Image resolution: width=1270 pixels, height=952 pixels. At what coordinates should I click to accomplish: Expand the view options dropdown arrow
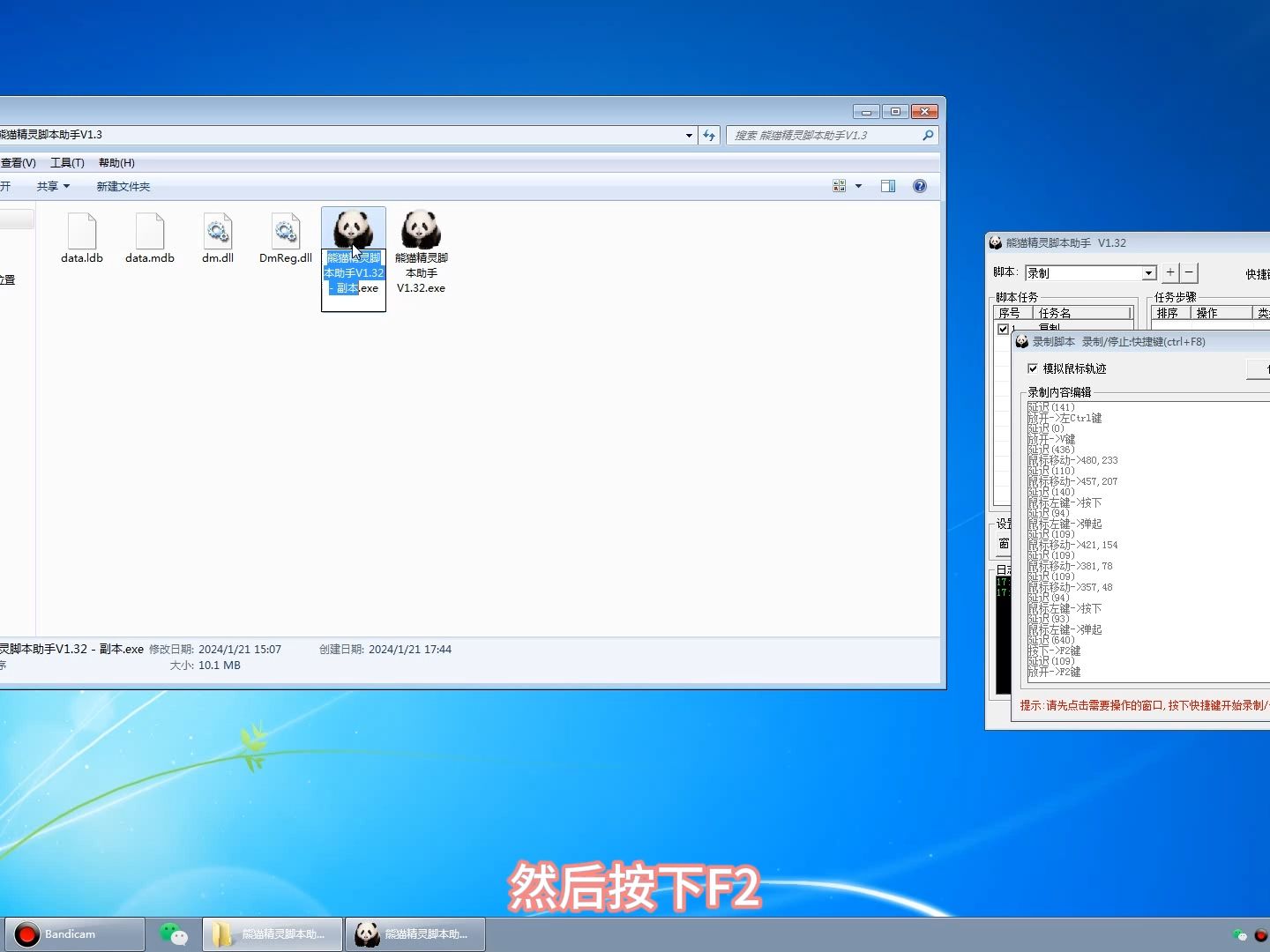point(858,186)
